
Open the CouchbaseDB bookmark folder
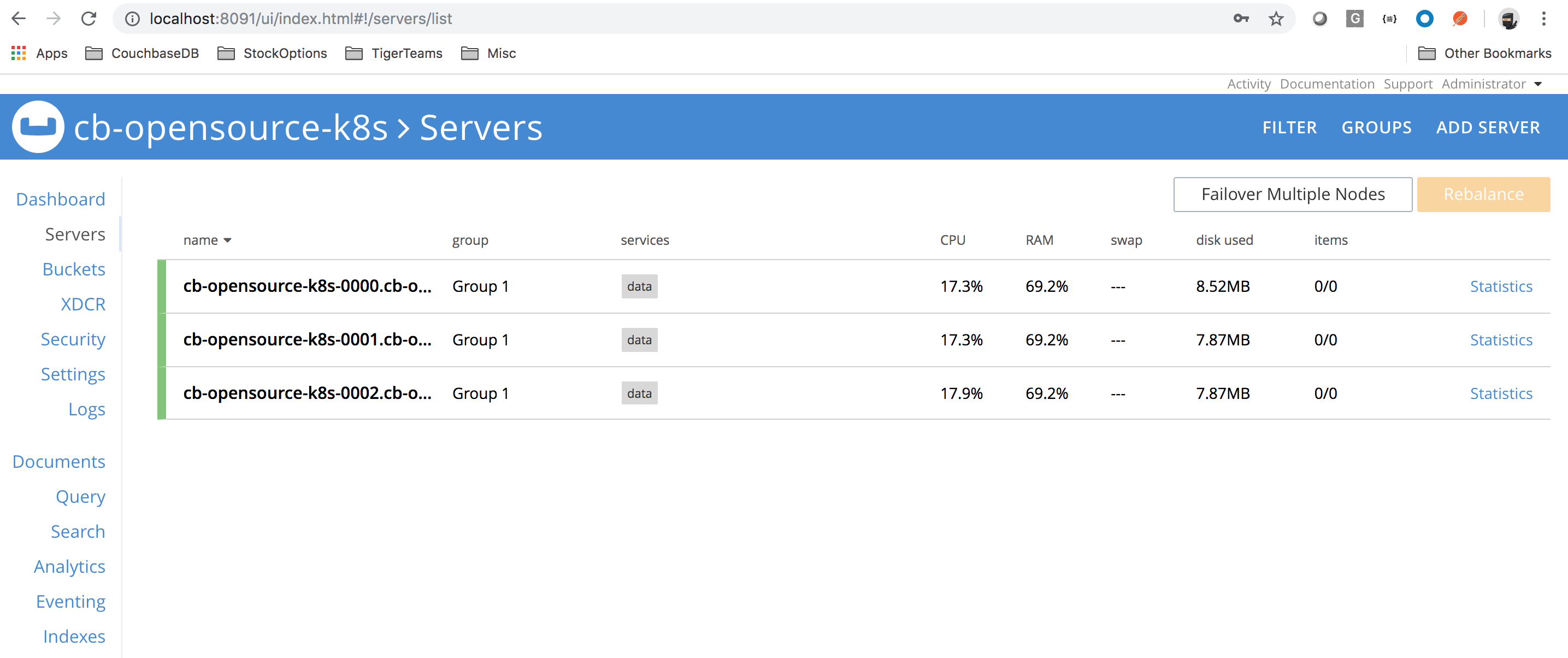point(143,54)
